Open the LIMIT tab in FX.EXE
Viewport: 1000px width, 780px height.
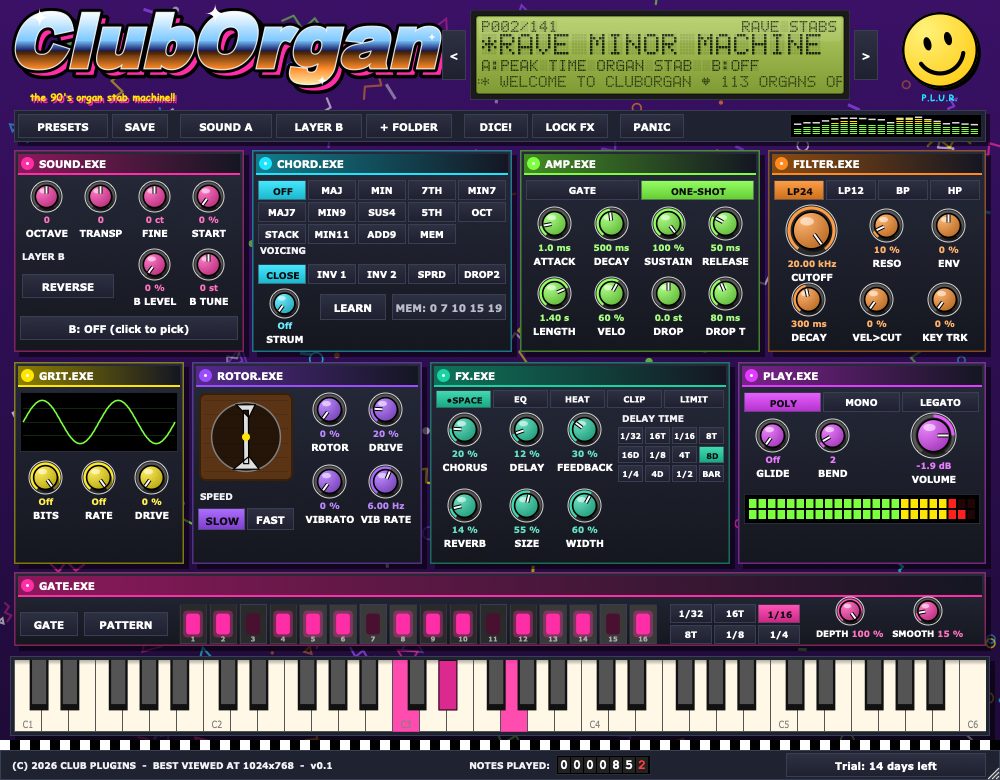(694, 399)
